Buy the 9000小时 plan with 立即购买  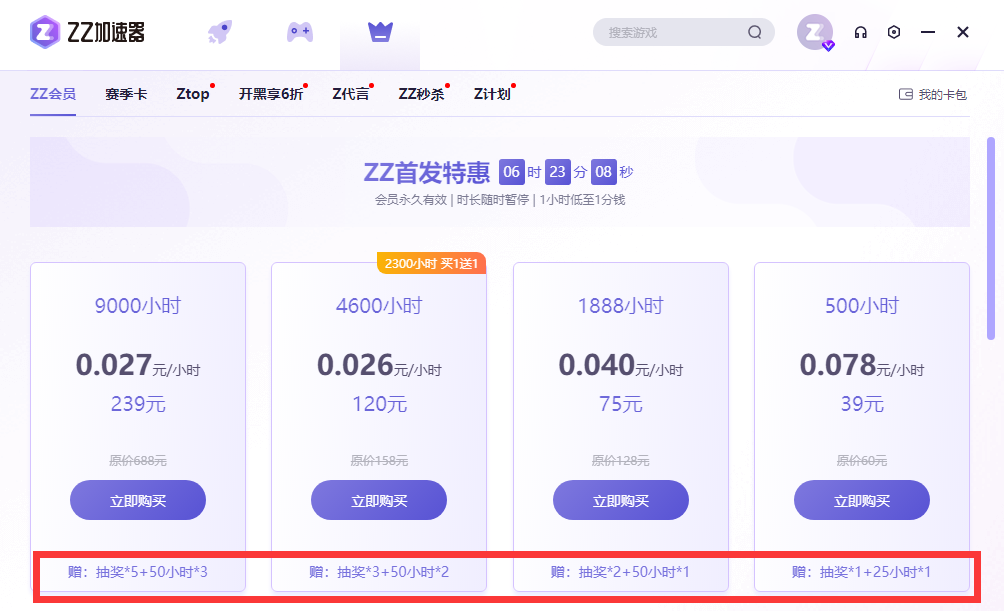pos(138,500)
